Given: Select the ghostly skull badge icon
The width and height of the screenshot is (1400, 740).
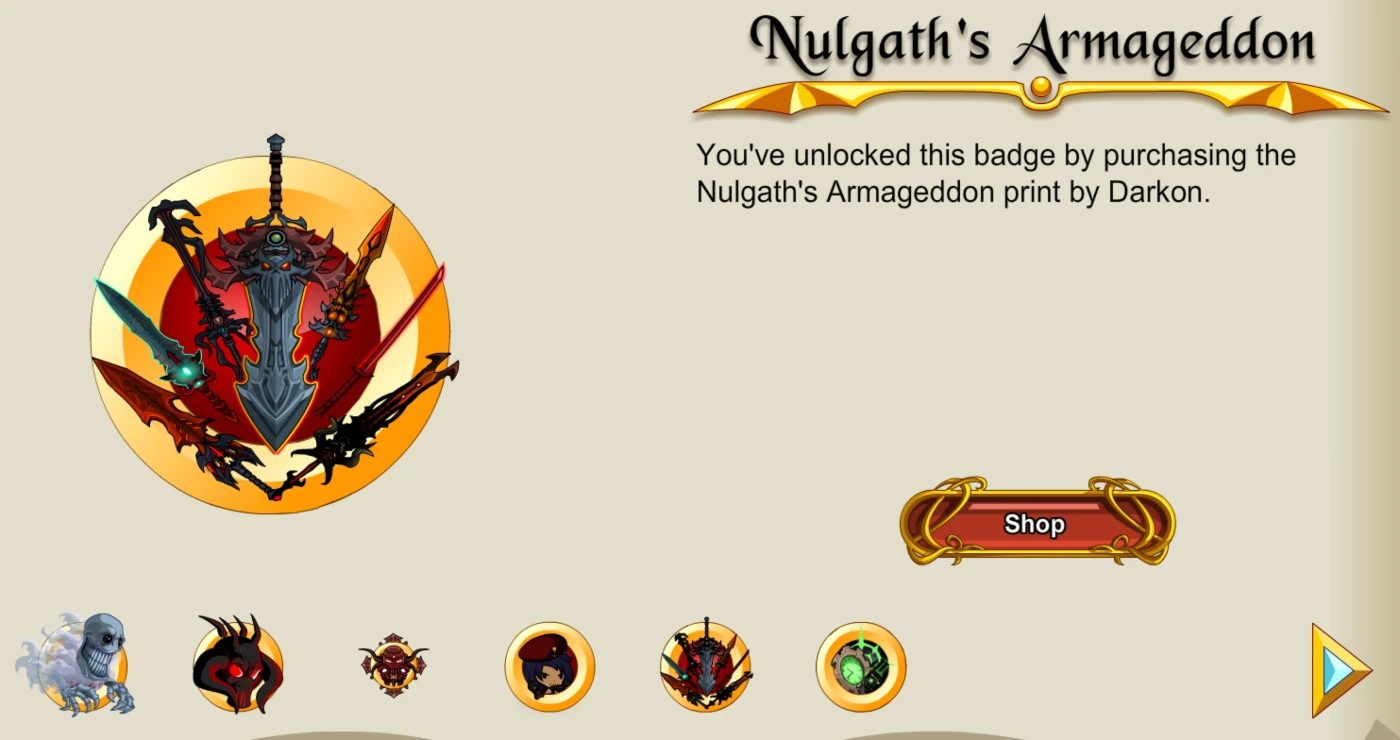Looking at the screenshot, I should click(x=75, y=664).
